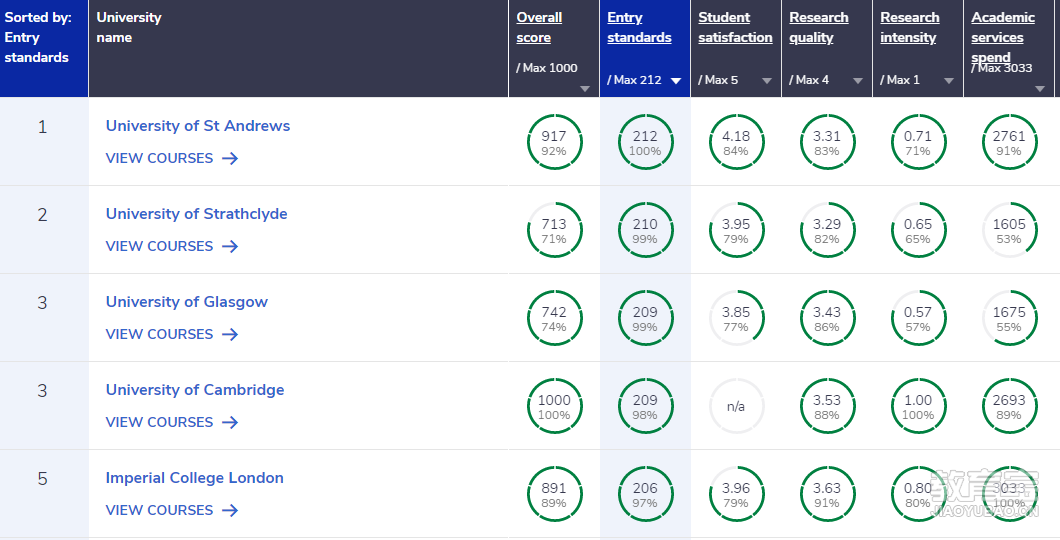Open the Student satisfaction column dropdown arrow
The image size is (1060, 540).
tap(767, 80)
